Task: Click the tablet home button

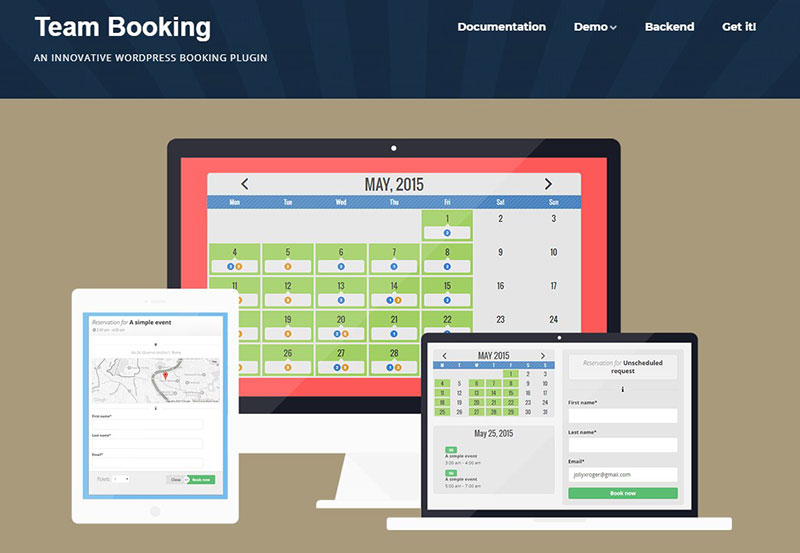Action: point(156,511)
